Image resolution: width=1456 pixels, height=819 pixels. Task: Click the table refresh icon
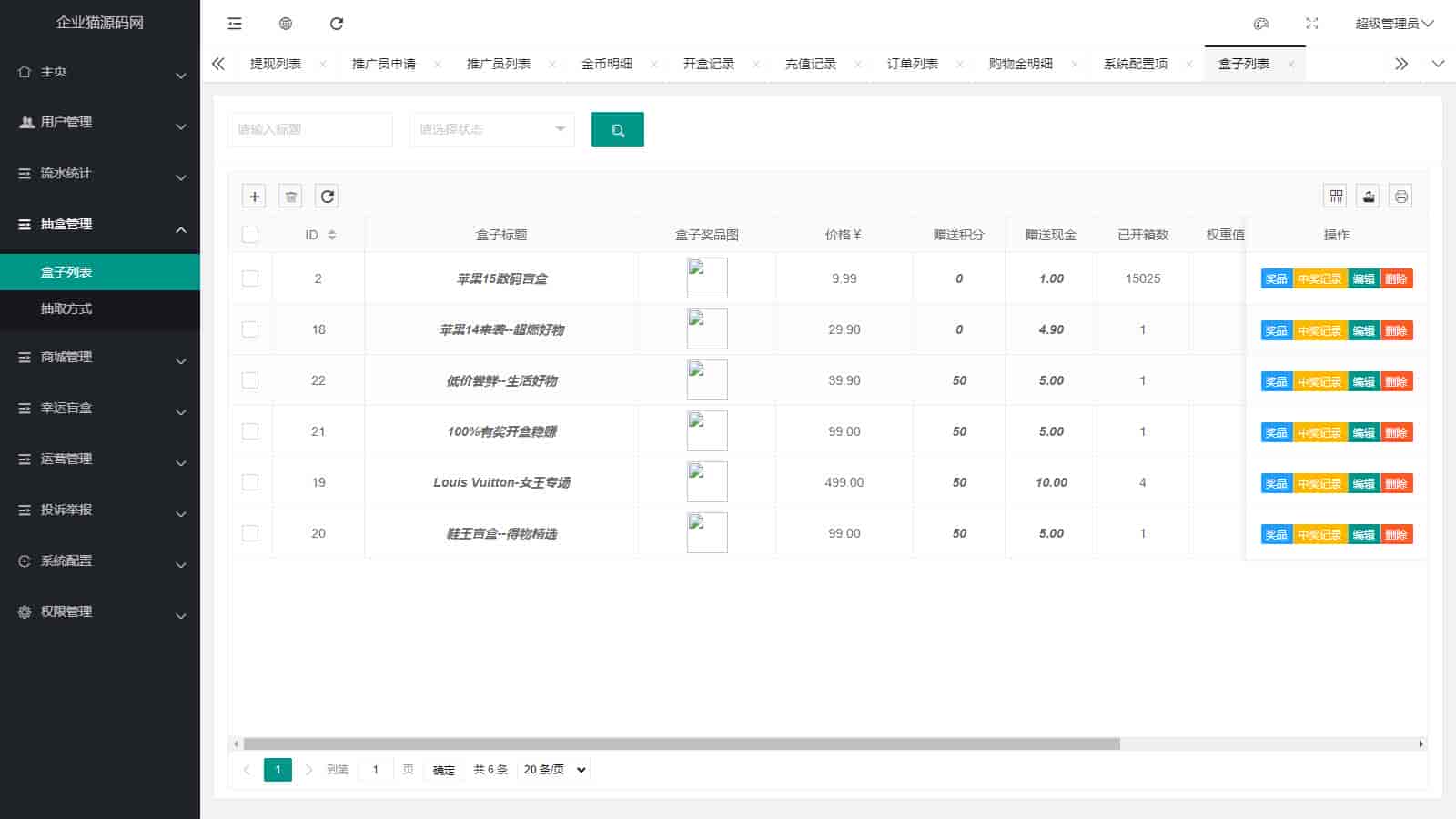point(328,197)
